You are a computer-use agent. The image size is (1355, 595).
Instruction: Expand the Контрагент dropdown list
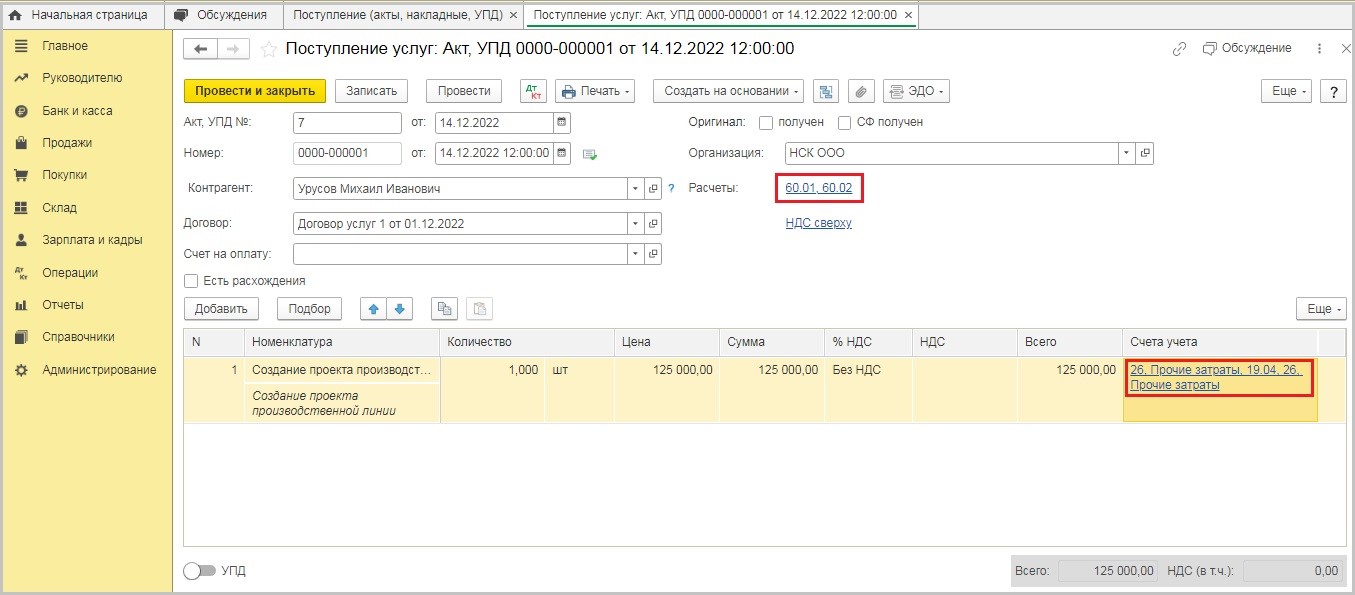635,188
